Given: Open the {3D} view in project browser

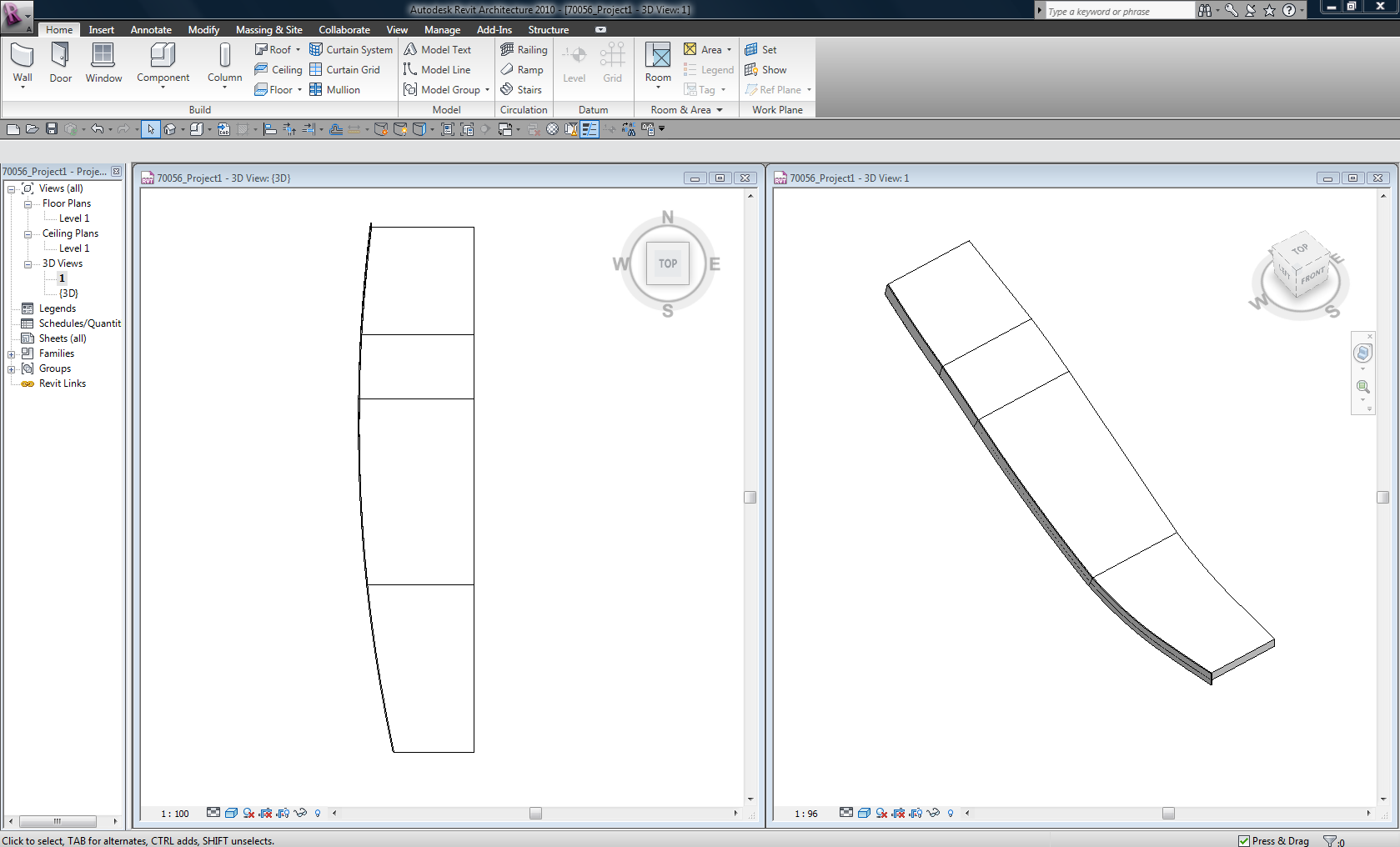Looking at the screenshot, I should coord(68,293).
